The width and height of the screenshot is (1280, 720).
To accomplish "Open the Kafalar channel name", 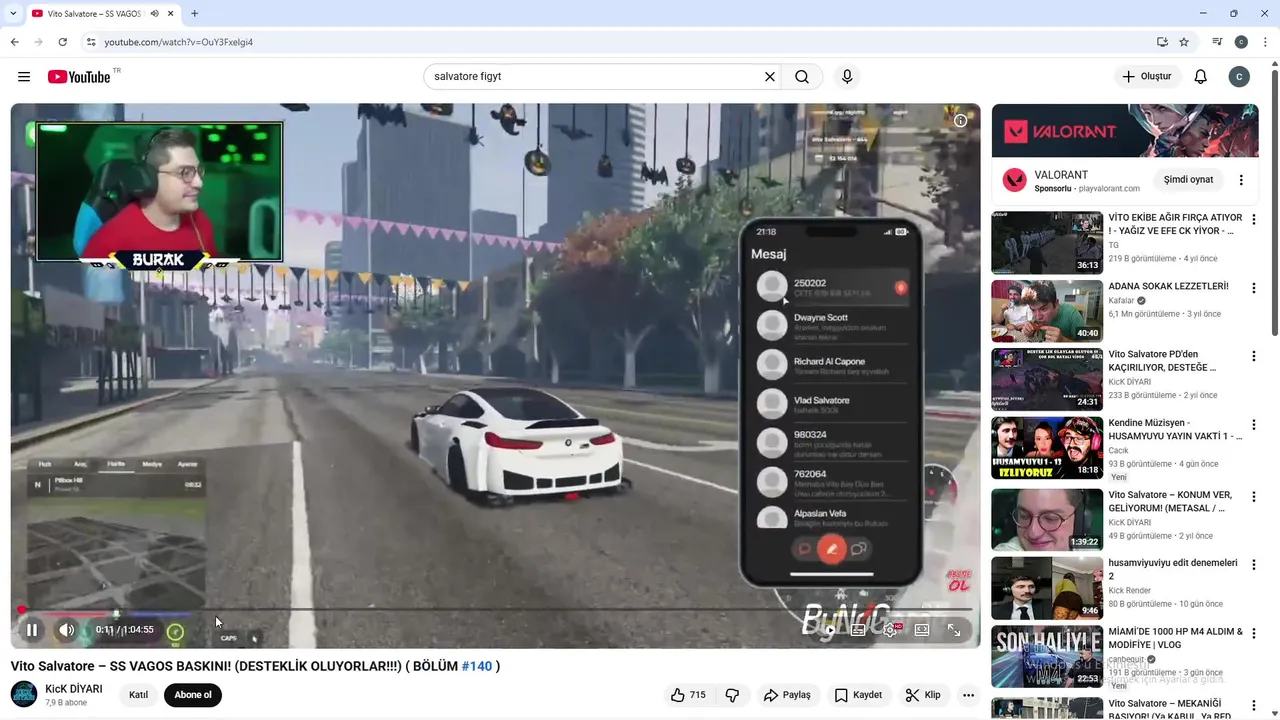I will pyautogui.click(x=1121, y=301).
